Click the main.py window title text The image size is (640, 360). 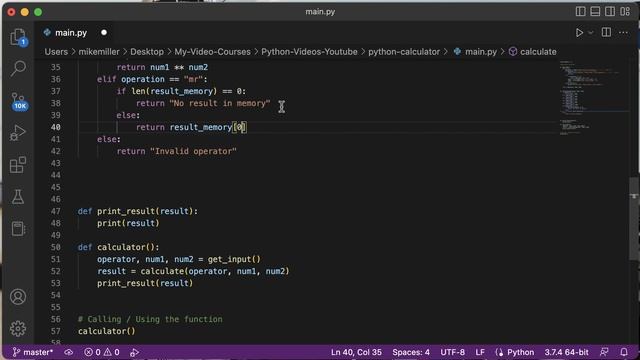point(320,11)
